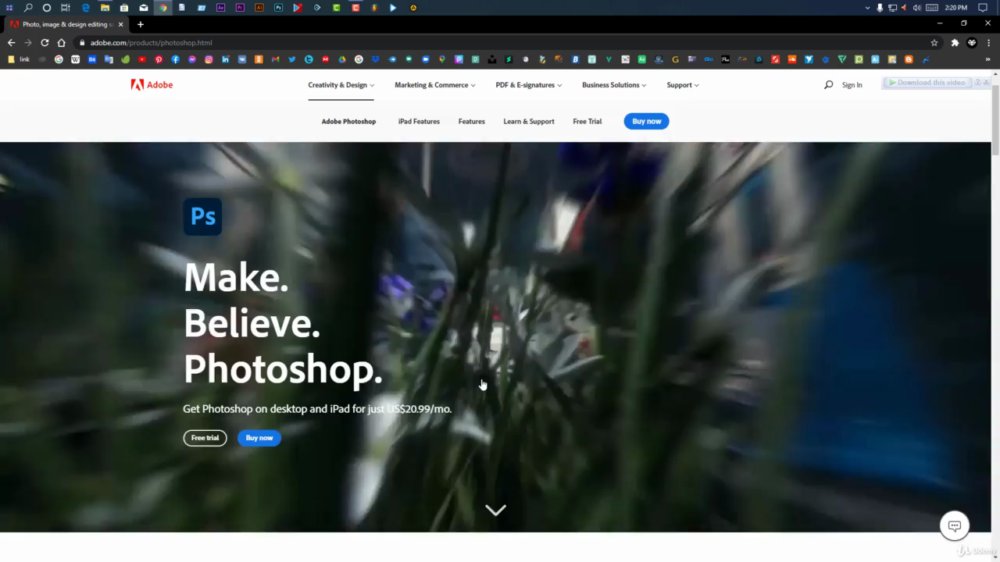This screenshot has height=562, width=1000.
Task: Navigate back in browser history
Action: [11, 43]
